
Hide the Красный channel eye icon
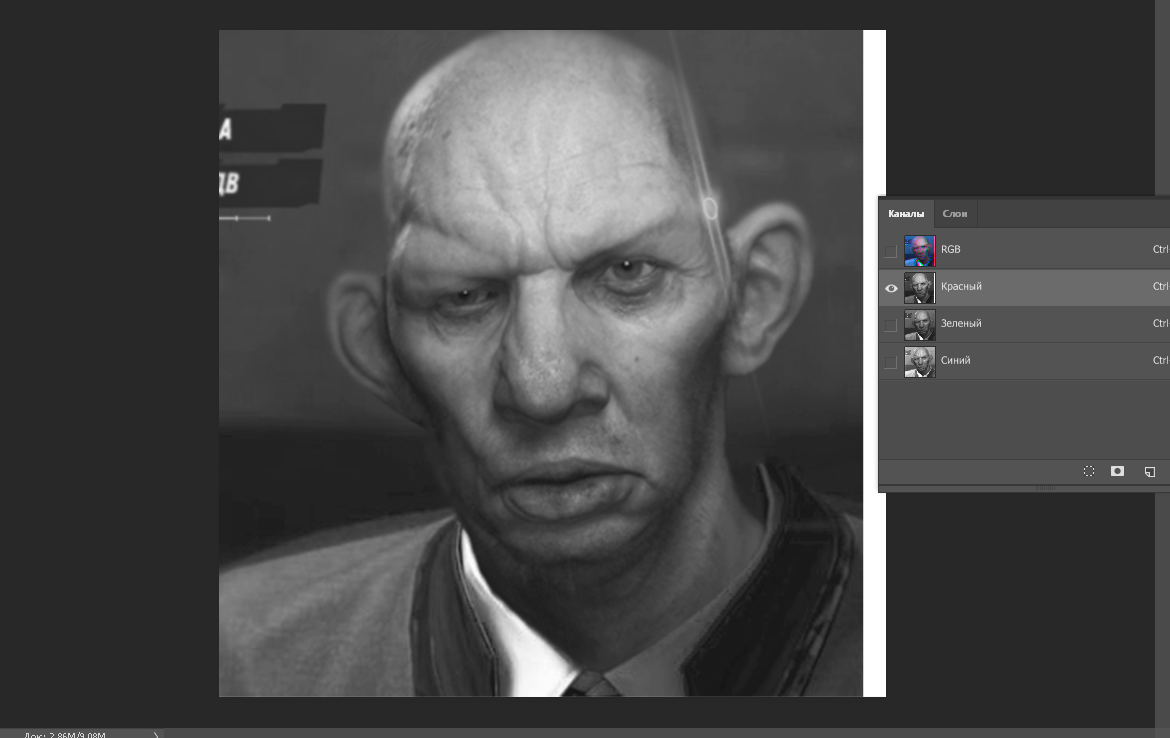891,288
